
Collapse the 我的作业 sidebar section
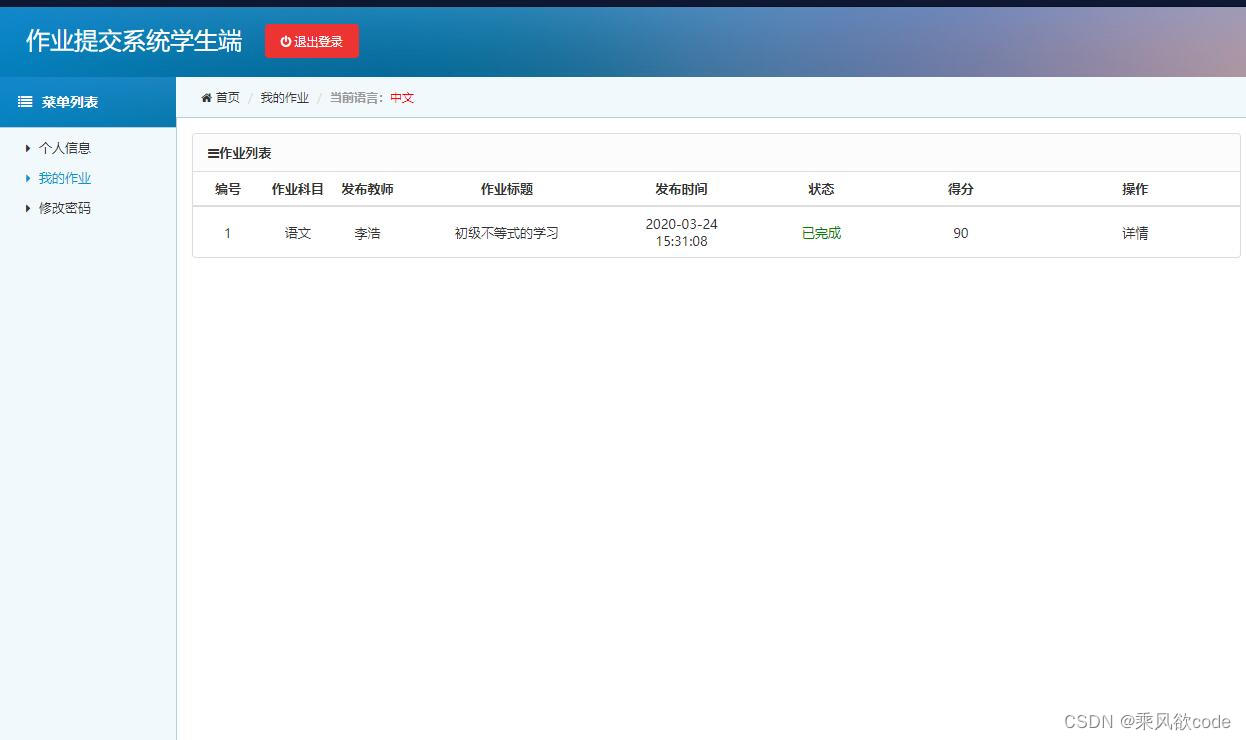pyautogui.click(x=64, y=177)
